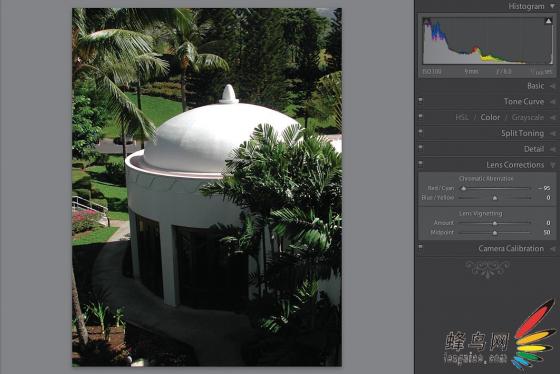The height and width of the screenshot is (374, 560).
Task: Toggle the Split Toning panel switch
Action: 420,132
